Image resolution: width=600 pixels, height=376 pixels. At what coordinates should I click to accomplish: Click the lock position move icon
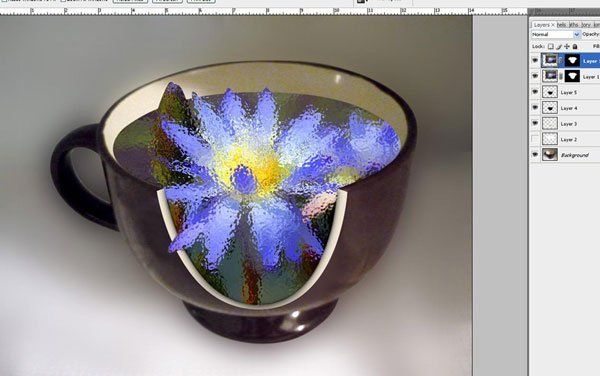(567, 46)
